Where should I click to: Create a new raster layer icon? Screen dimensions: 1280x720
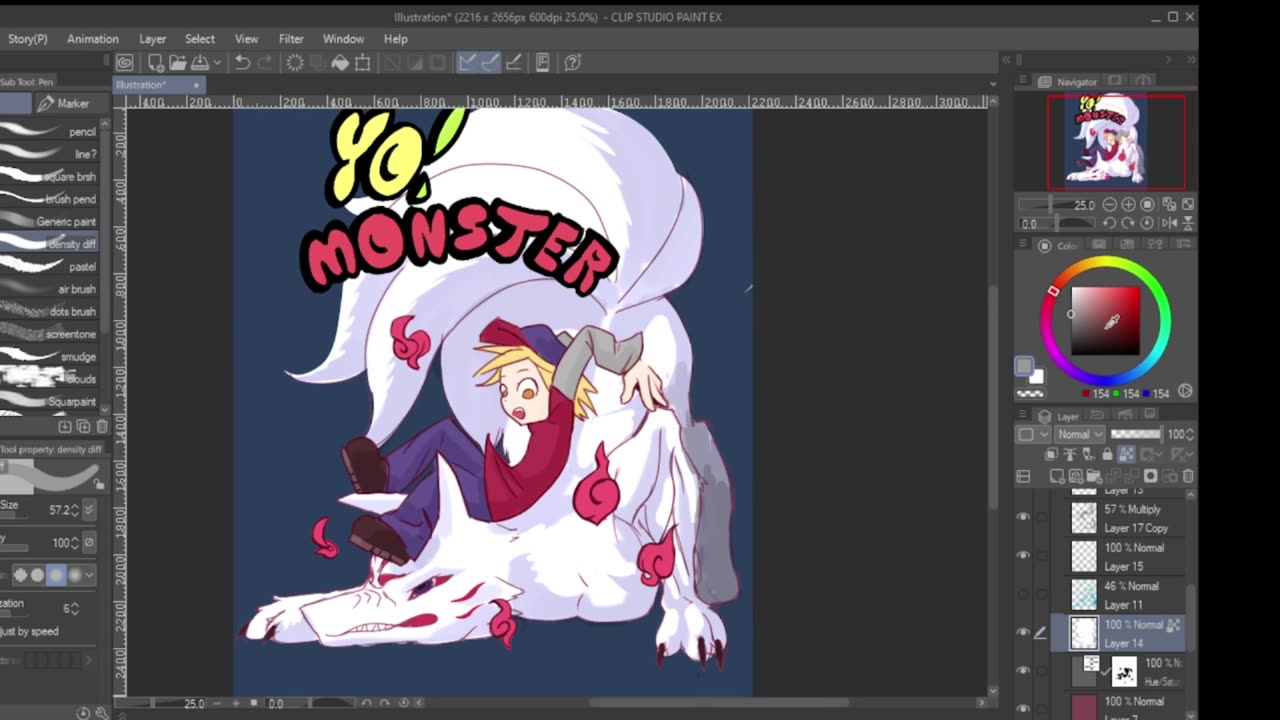(1058, 477)
